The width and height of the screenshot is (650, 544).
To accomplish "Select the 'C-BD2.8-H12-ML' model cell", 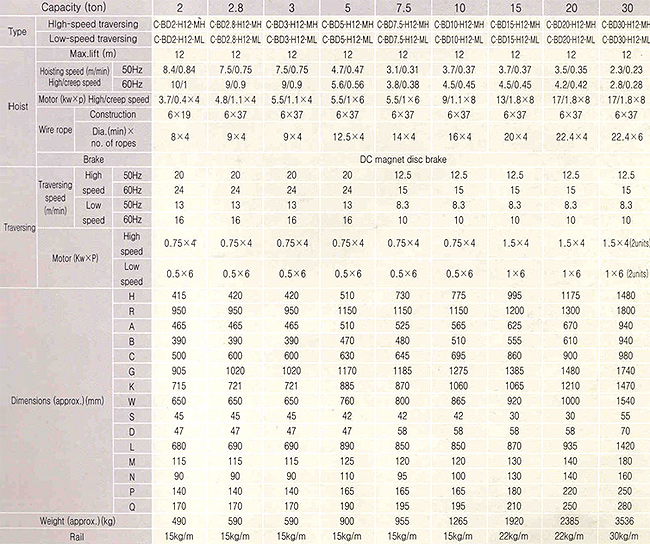I will point(235,40).
